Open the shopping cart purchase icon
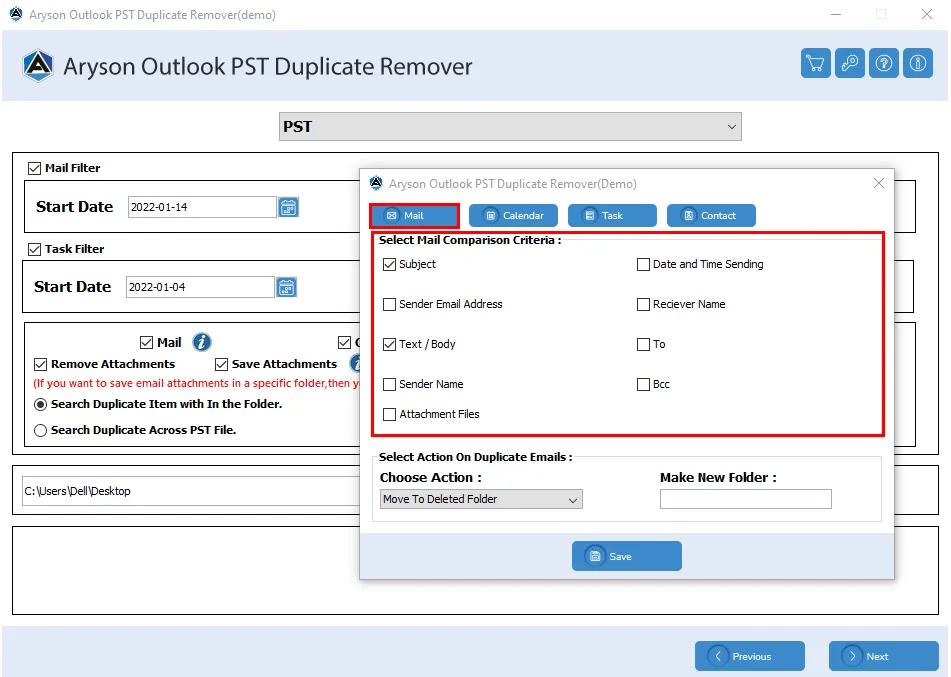This screenshot has width=951, height=677. [x=815, y=63]
